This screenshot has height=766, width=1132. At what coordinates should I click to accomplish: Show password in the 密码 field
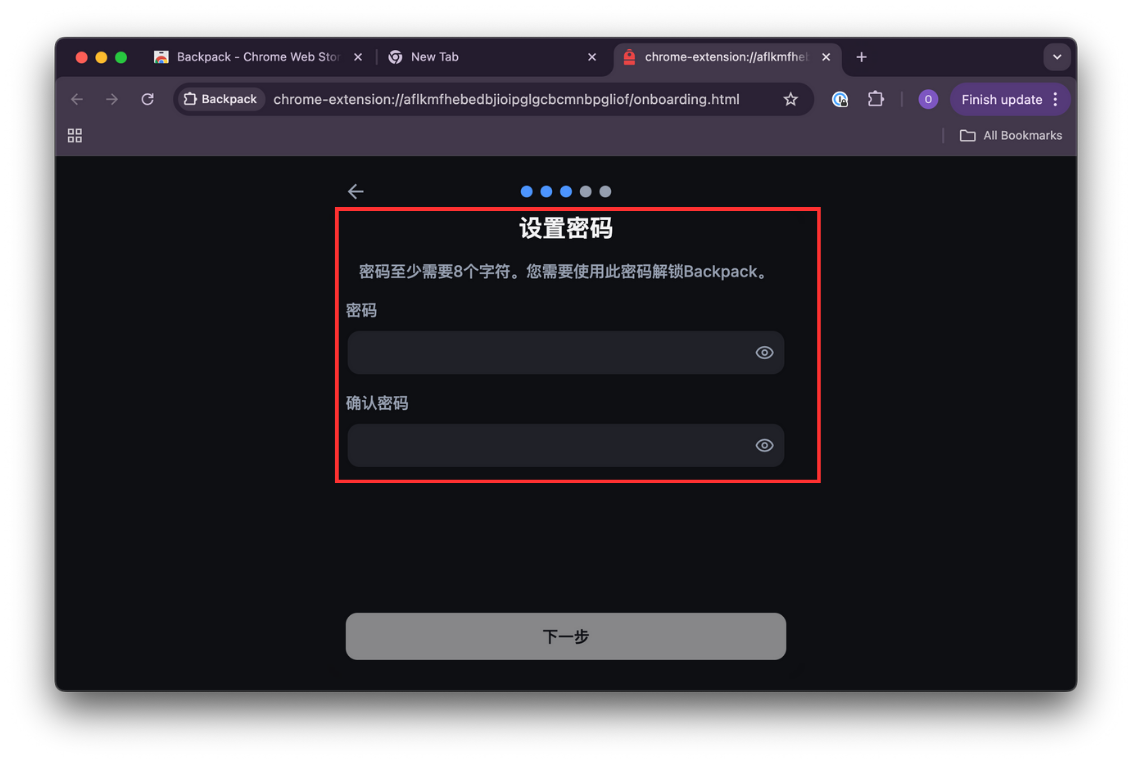tap(764, 352)
